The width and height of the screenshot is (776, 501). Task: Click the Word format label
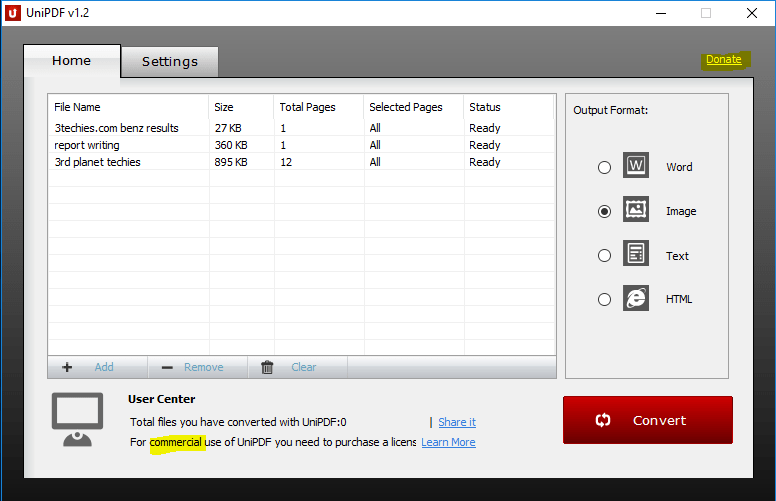(679, 167)
